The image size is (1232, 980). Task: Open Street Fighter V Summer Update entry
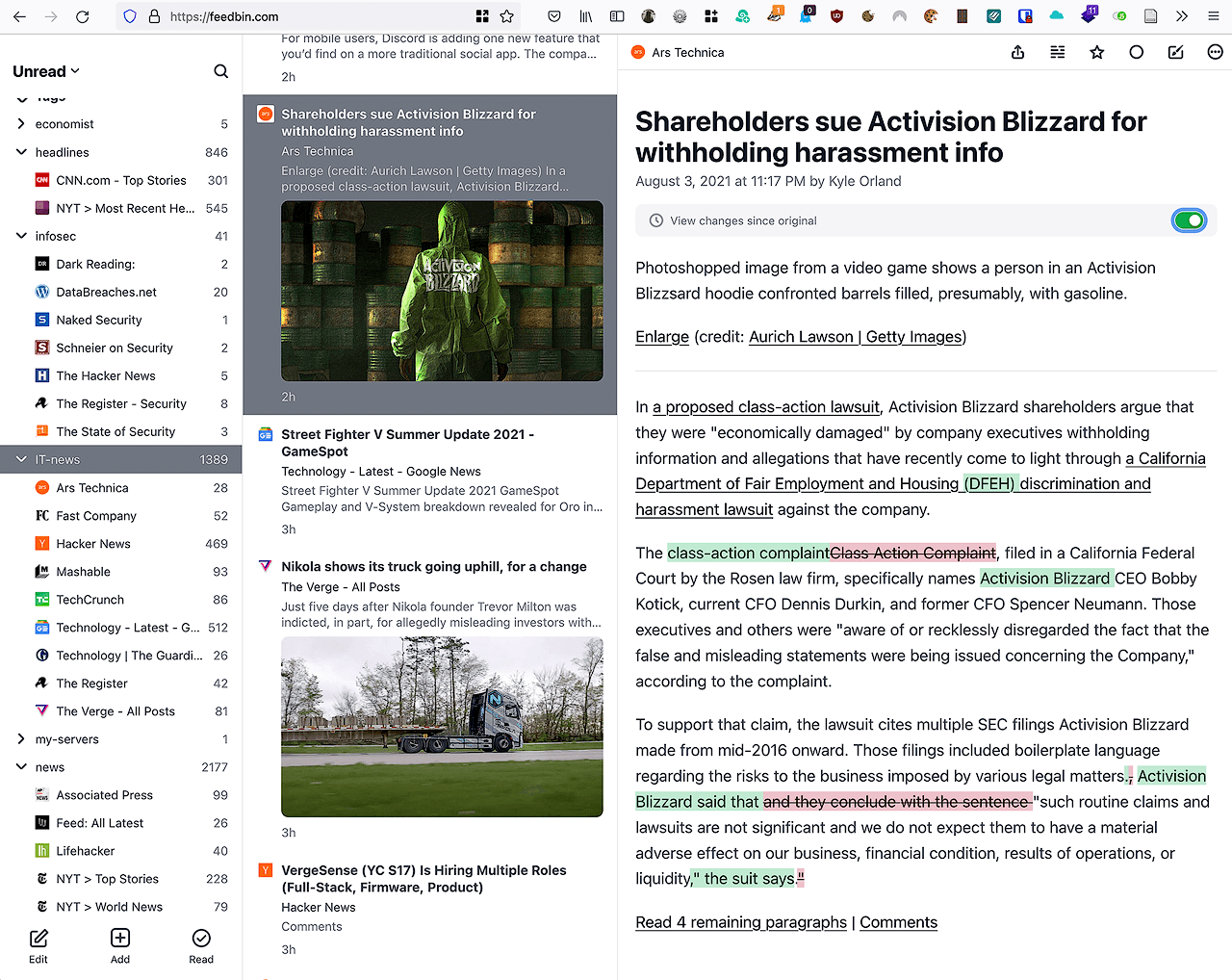click(x=429, y=481)
